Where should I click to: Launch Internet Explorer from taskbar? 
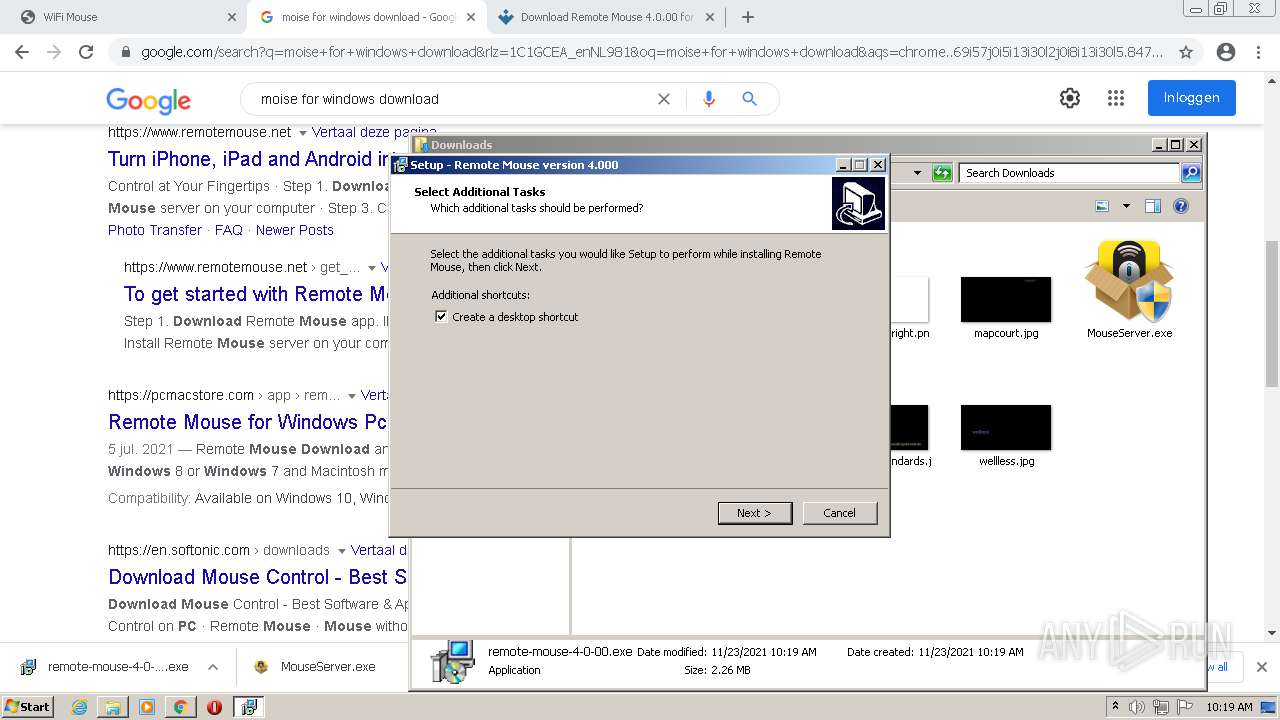[x=79, y=707]
